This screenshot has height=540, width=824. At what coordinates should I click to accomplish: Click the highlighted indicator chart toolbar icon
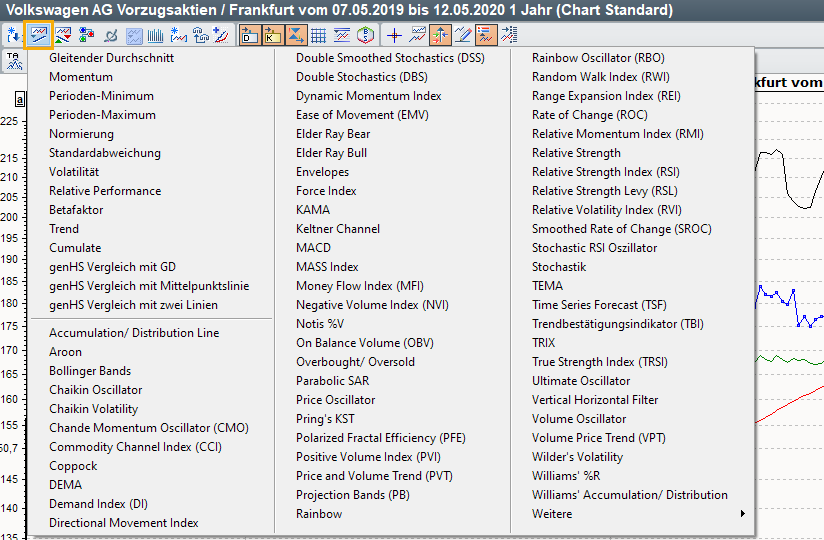[x=39, y=36]
